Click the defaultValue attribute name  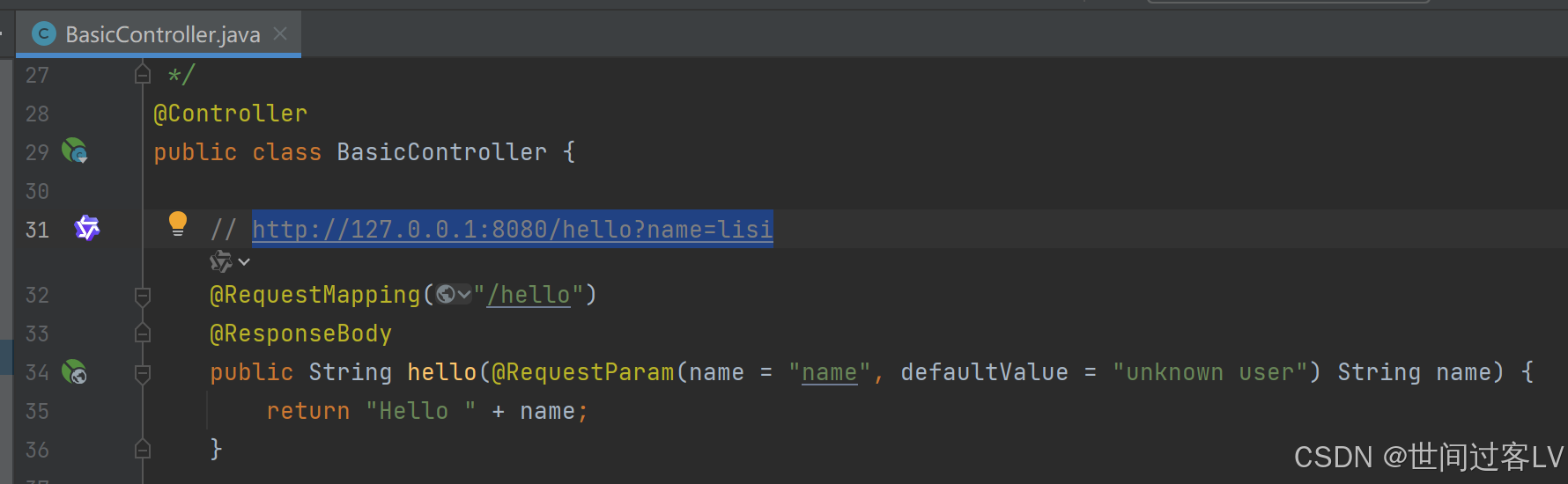984,372
